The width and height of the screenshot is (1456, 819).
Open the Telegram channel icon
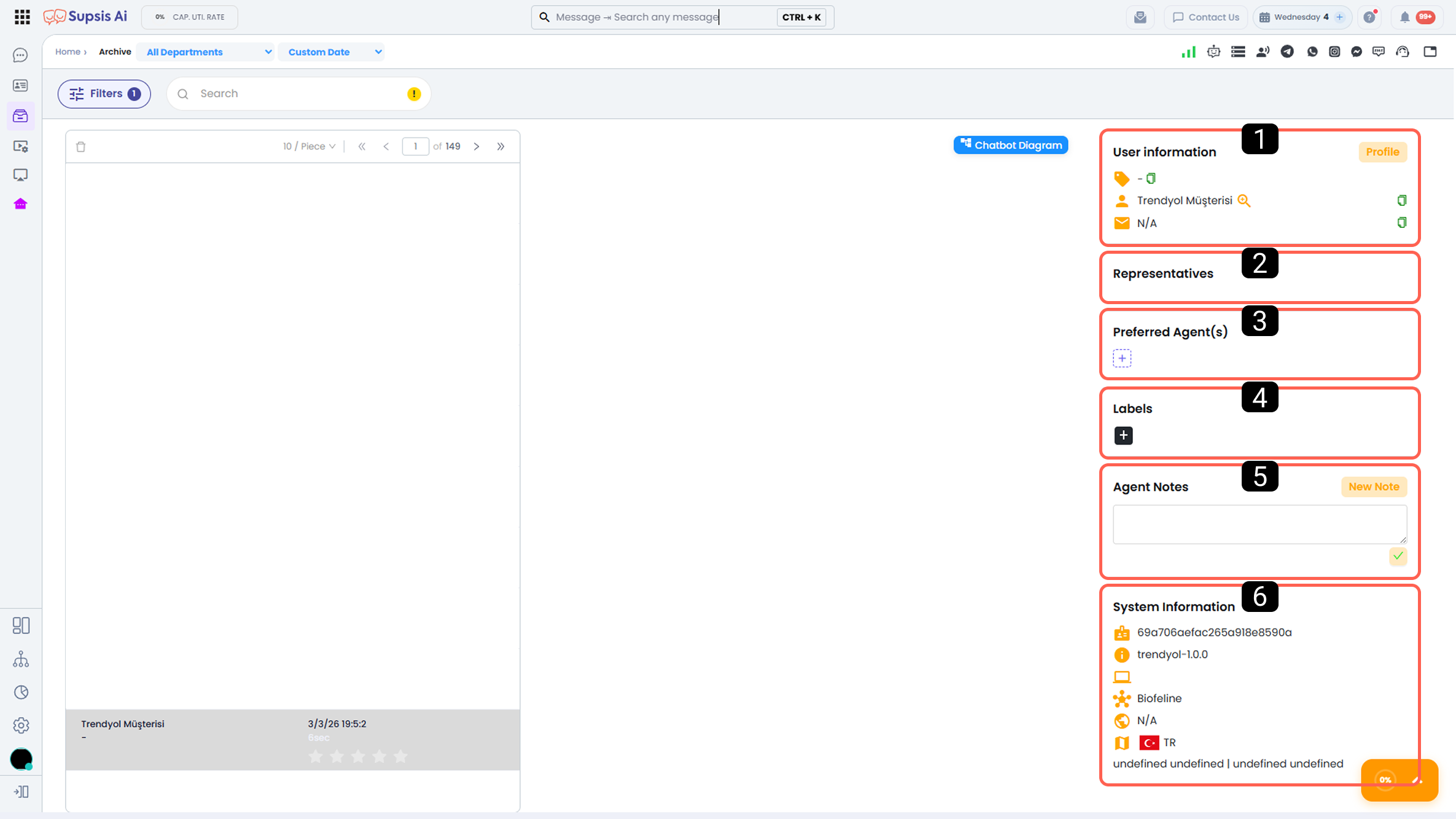(x=1287, y=52)
